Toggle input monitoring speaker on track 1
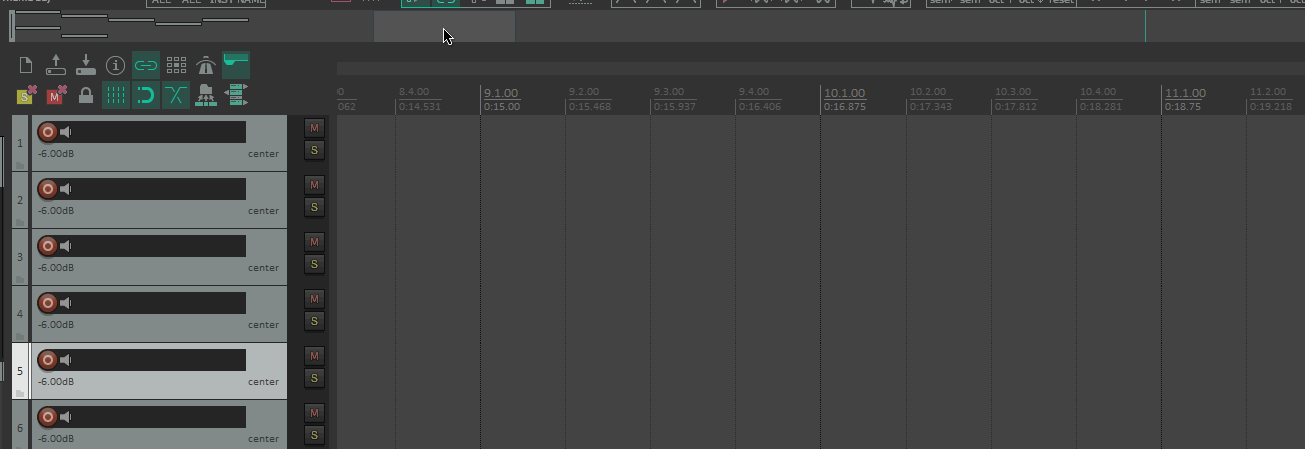The image size is (1305, 449). pos(66,132)
